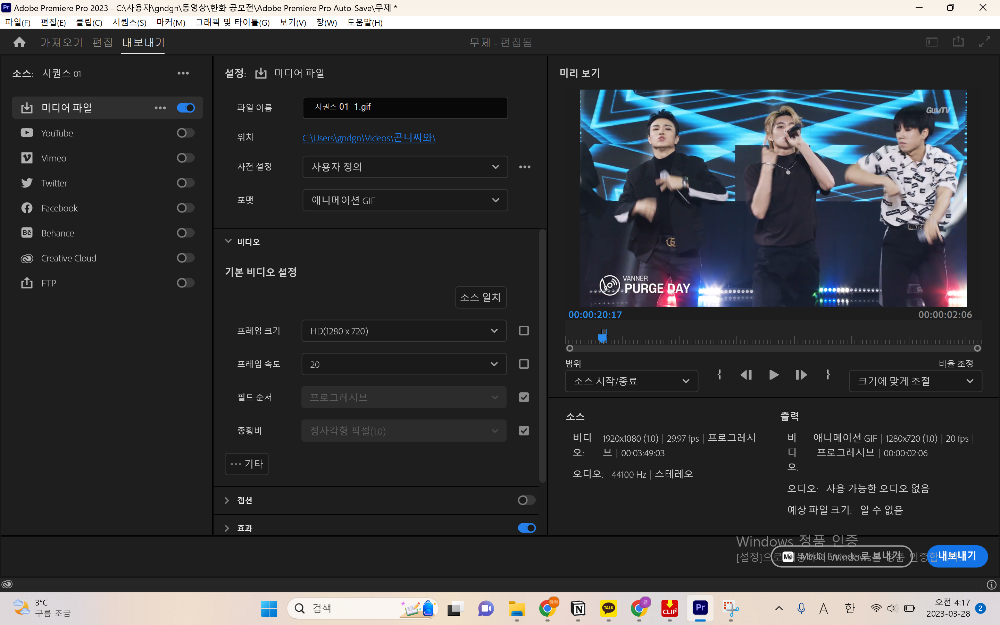Click the blue 내보내기 export button
The image size is (1000, 625).
955,557
